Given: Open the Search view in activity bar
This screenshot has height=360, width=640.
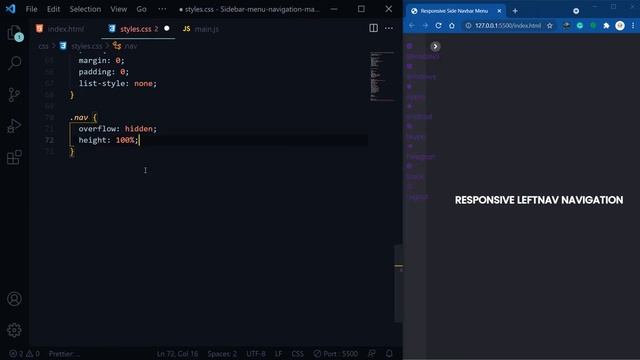Looking at the screenshot, I should (15, 63).
